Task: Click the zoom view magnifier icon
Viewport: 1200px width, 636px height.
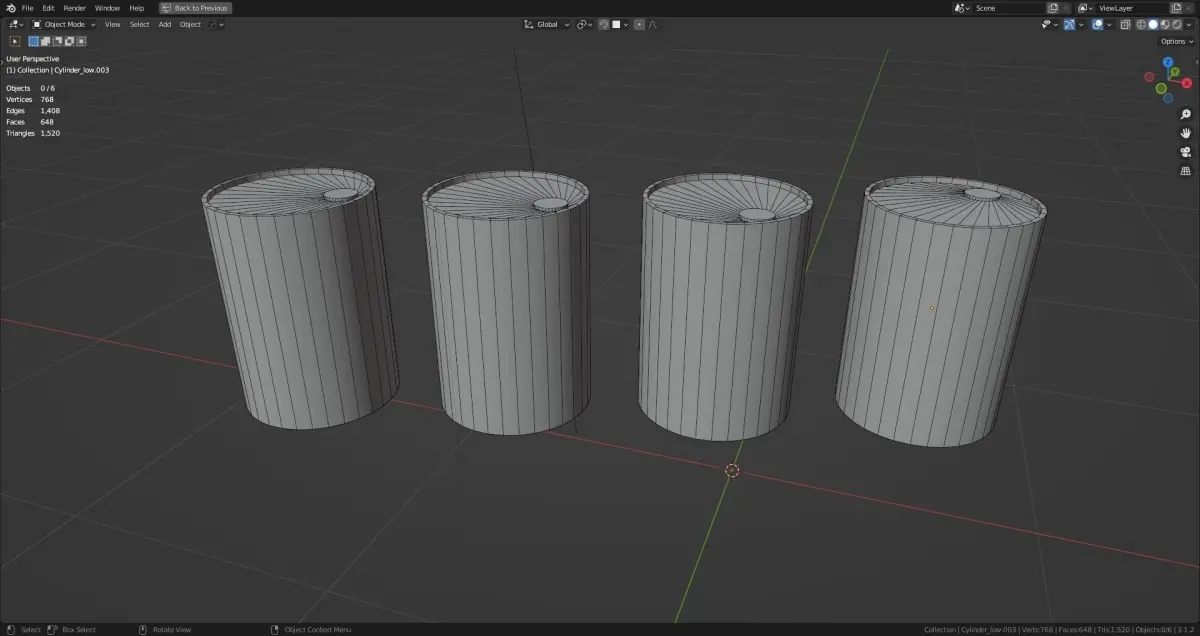Action: point(1186,114)
